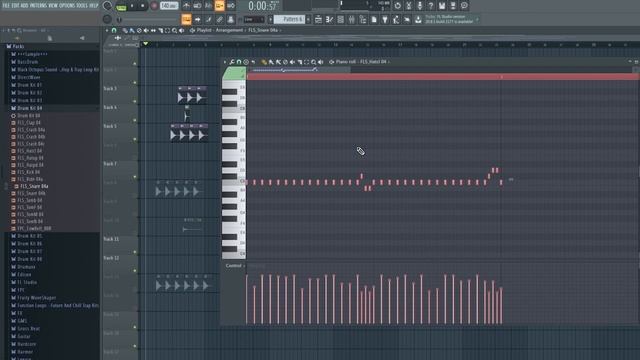The image size is (640, 360).
Task: Open the piano roll window menu arrow
Action: tap(225, 62)
